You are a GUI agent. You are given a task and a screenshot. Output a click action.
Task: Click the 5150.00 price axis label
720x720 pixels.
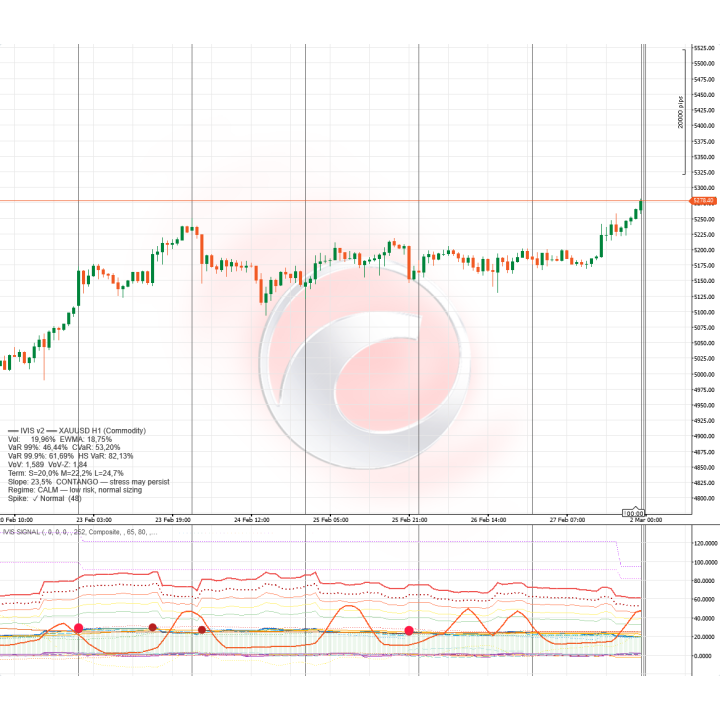704,281
